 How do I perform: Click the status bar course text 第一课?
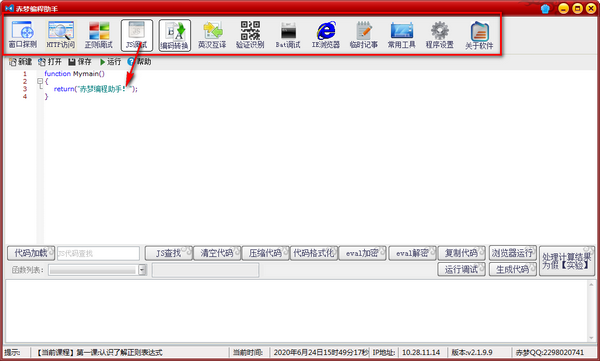tap(100, 352)
